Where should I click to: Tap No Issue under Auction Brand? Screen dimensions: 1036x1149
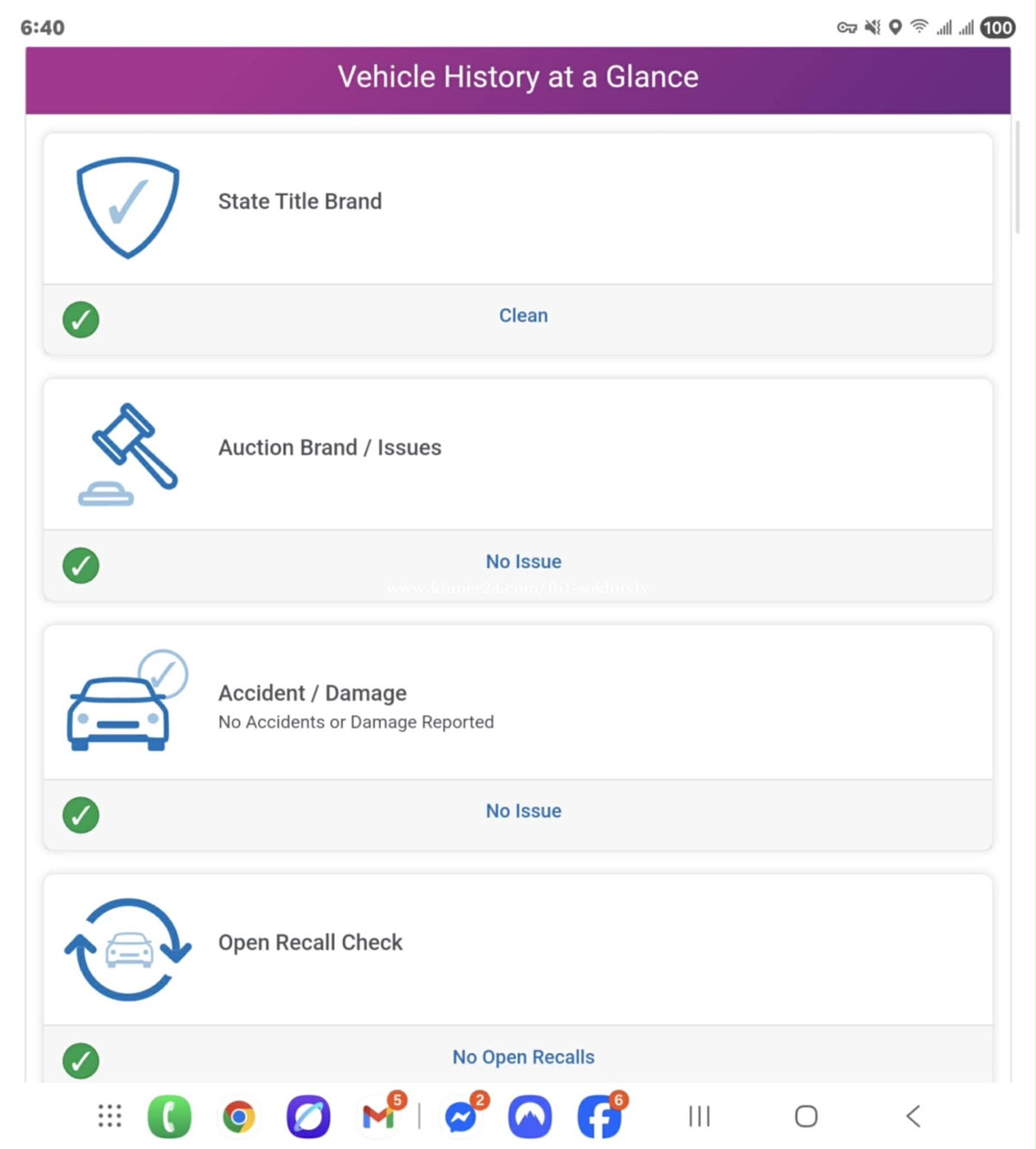(523, 562)
